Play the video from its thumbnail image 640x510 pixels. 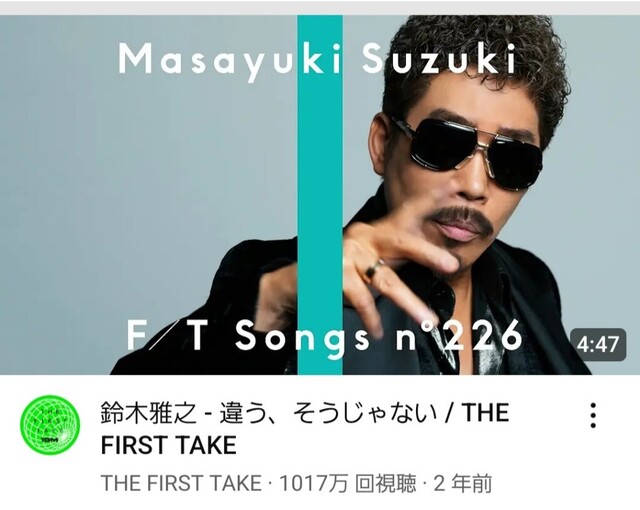(320, 195)
